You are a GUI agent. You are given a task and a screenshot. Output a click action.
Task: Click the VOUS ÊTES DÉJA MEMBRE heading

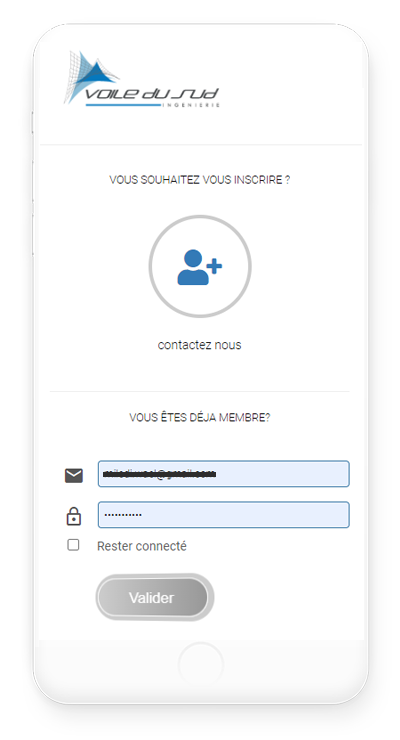tap(200, 418)
